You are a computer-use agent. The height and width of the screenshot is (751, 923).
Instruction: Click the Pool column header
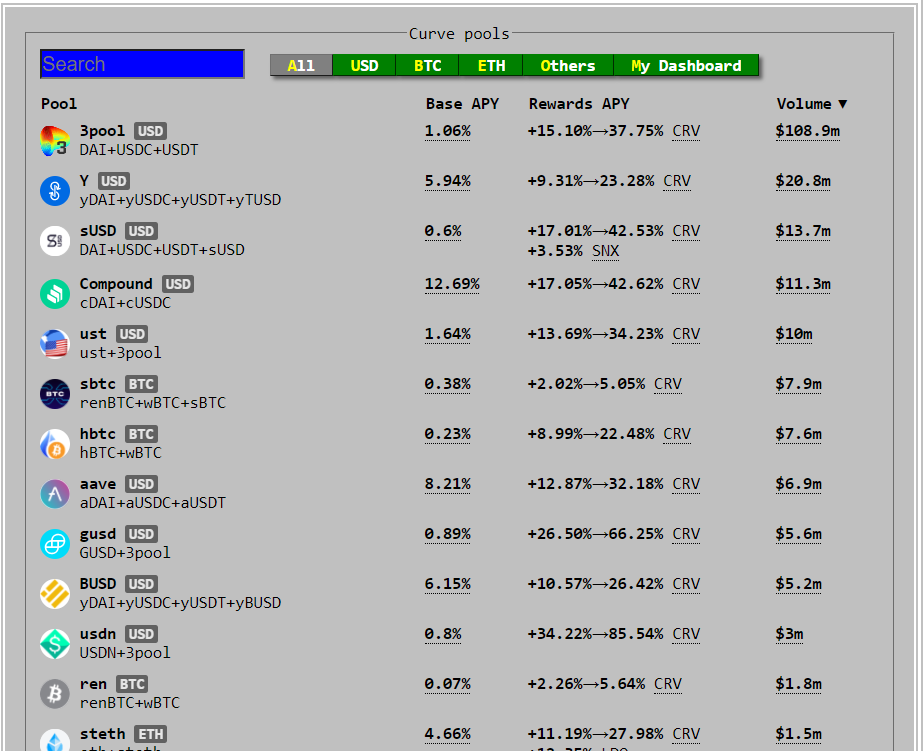(59, 104)
